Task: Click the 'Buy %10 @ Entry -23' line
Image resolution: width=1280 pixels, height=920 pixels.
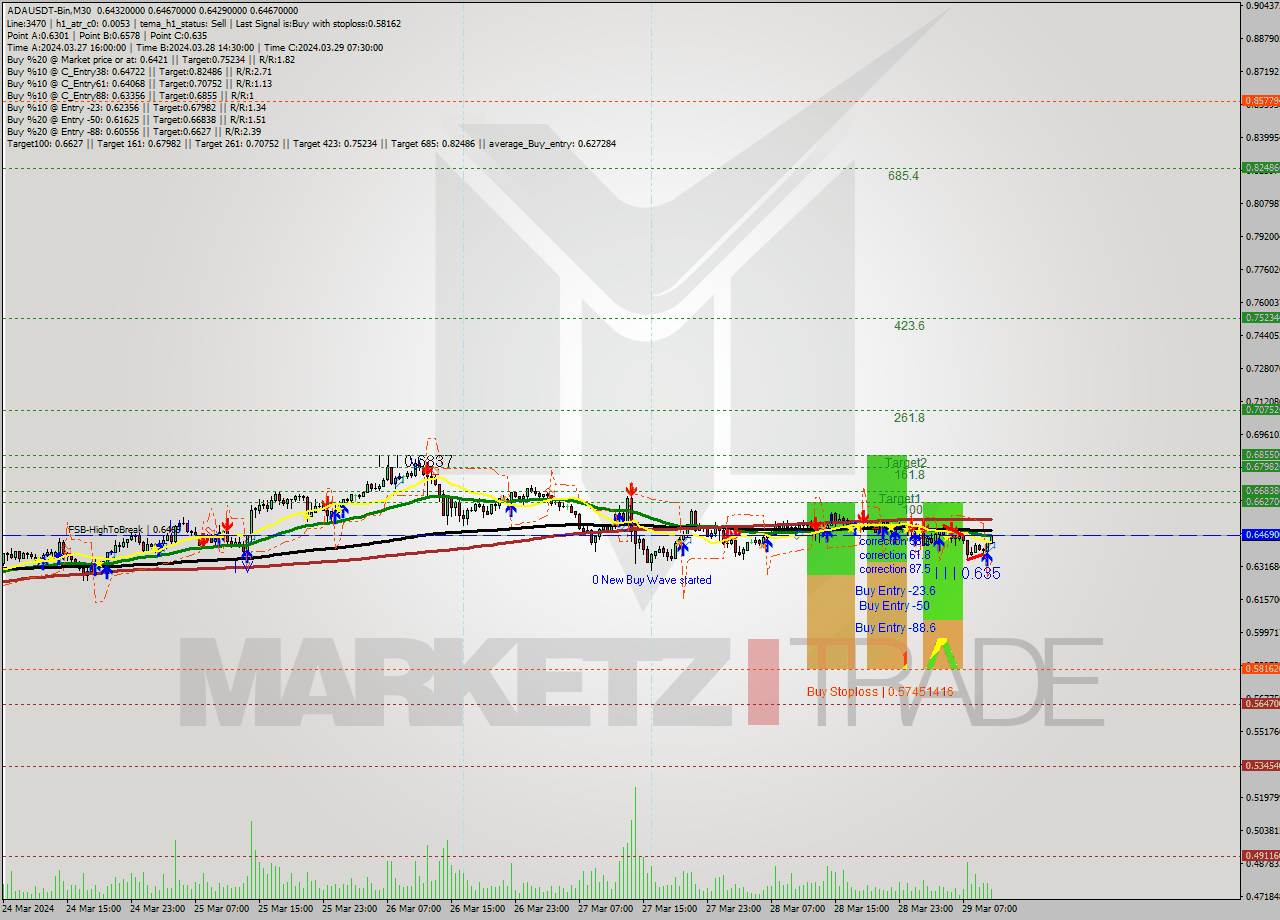Action: pos(136,107)
